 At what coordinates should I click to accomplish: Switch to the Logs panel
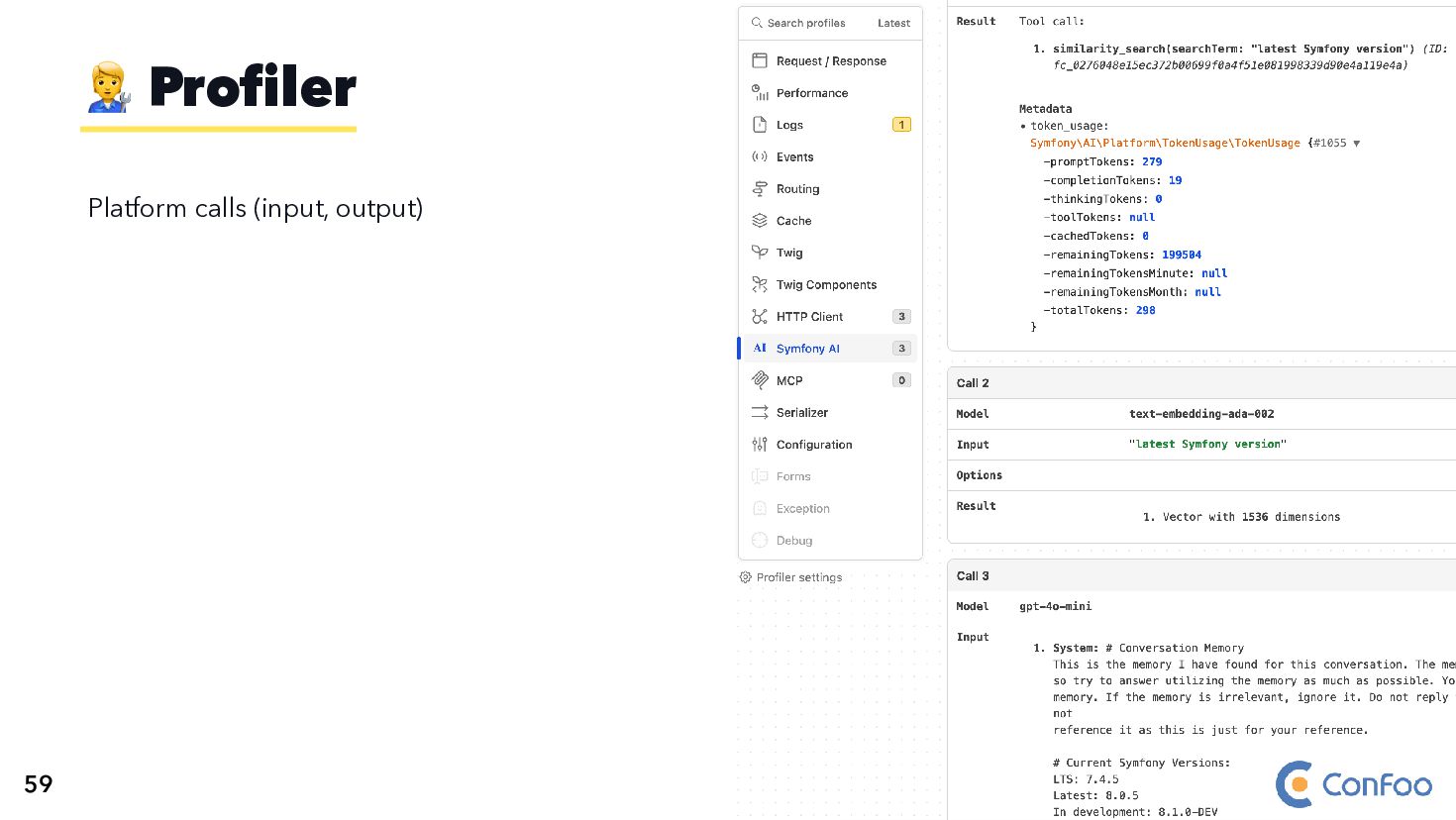pyautogui.click(x=830, y=125)
